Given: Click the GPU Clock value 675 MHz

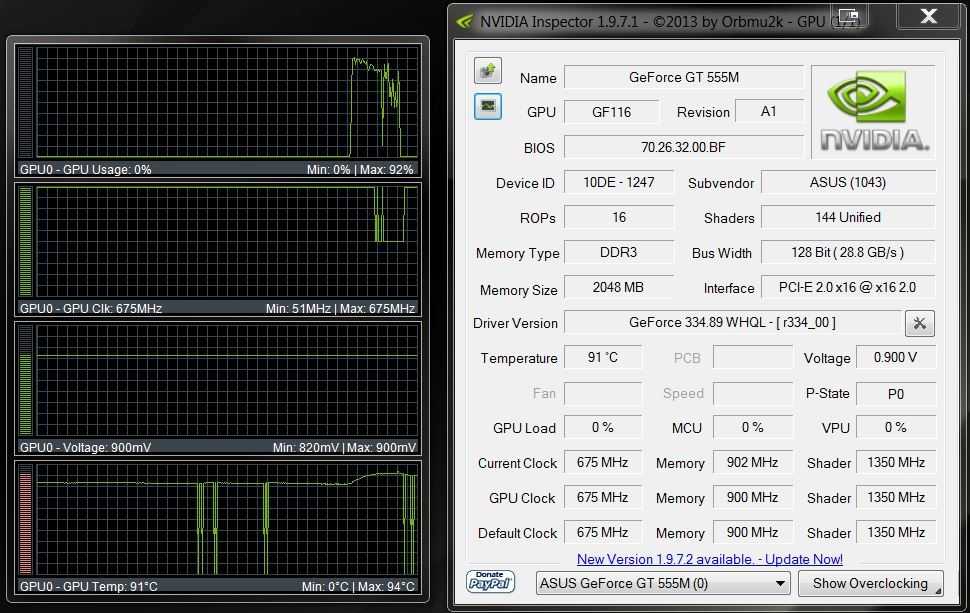Looking at the screenshot, I should [603, 497].
